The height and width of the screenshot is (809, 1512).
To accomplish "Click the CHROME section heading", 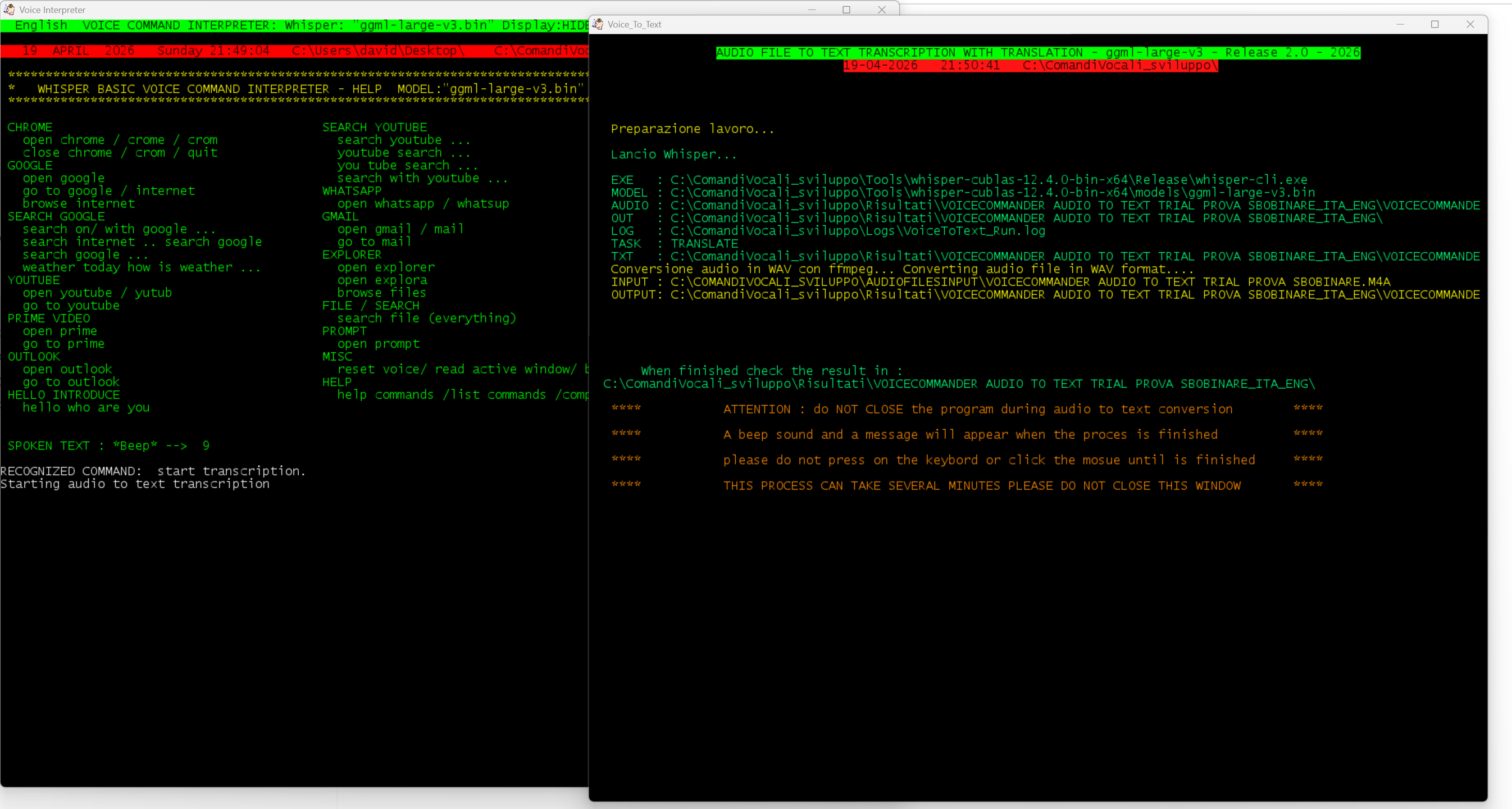I will point(30,128).
